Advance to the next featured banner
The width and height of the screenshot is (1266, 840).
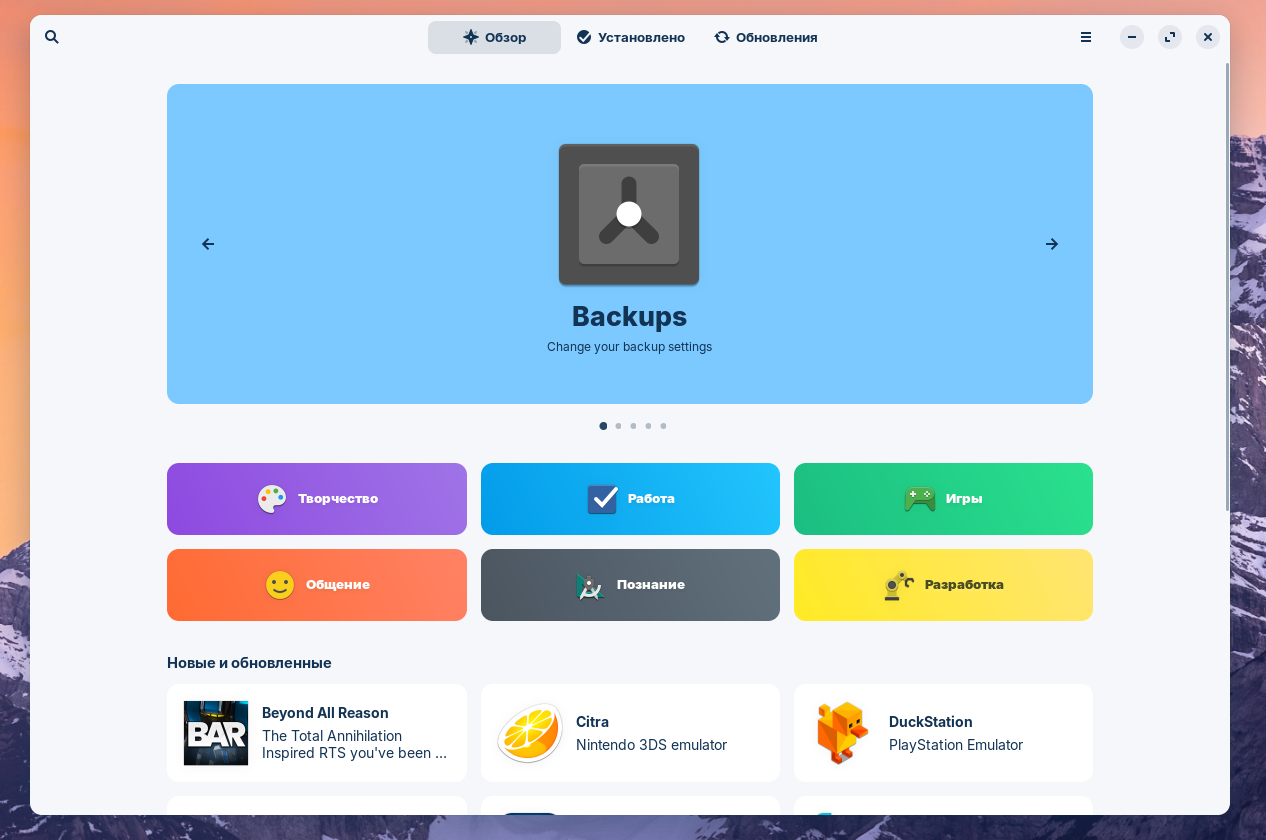(1052, 244)
